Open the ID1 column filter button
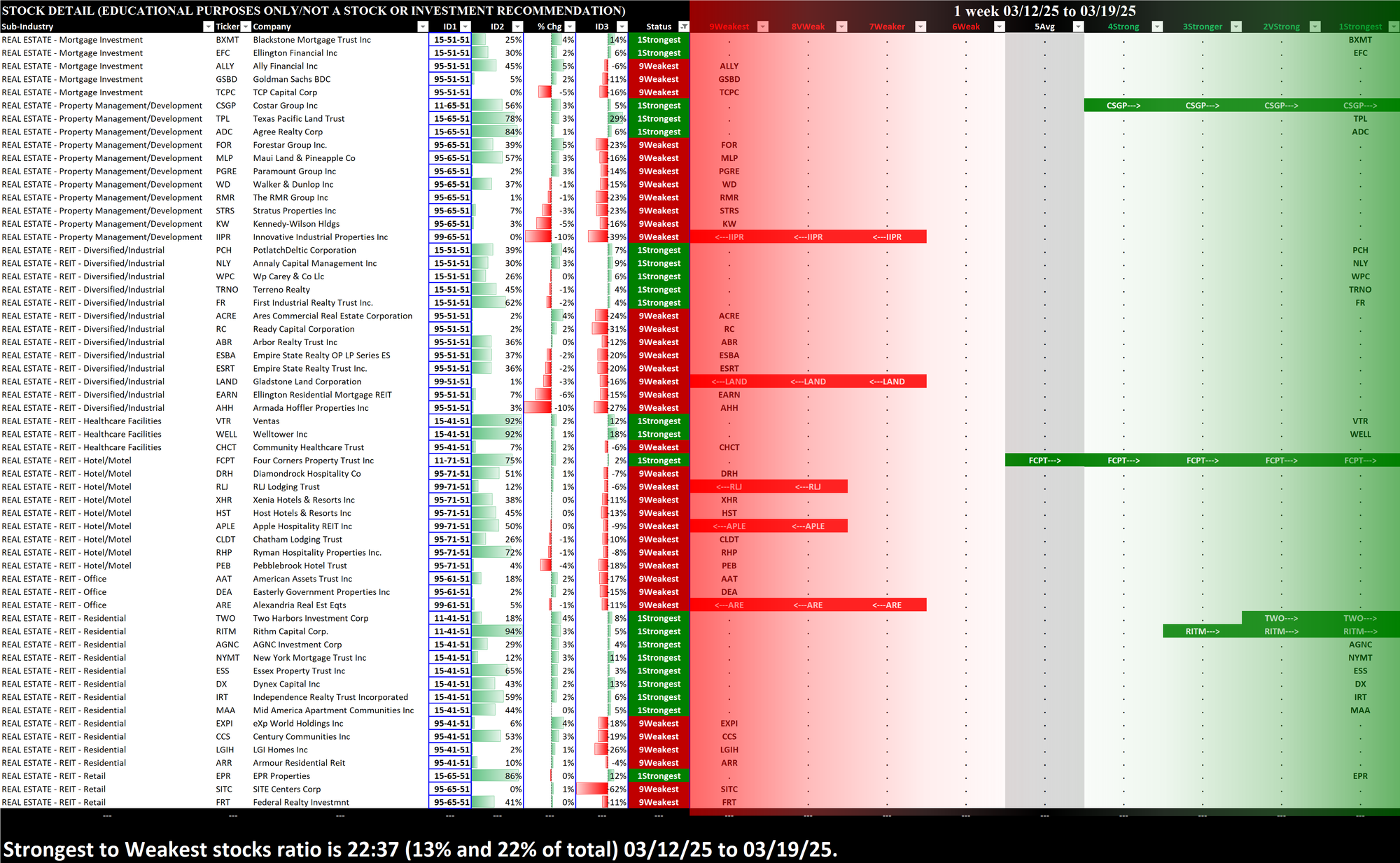This screenshot has height=863, width=1400. click(465, 27)
